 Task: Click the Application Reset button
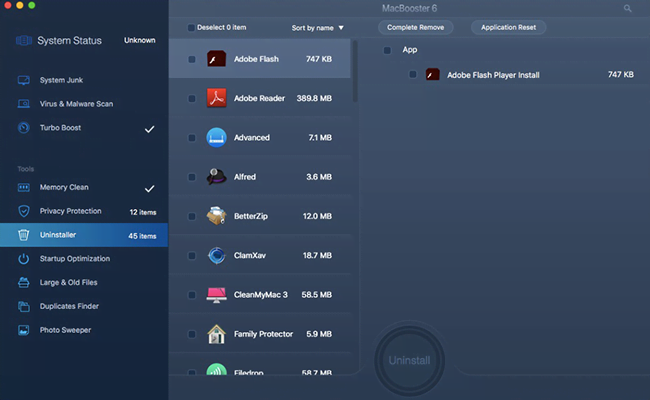click(508, 27)
